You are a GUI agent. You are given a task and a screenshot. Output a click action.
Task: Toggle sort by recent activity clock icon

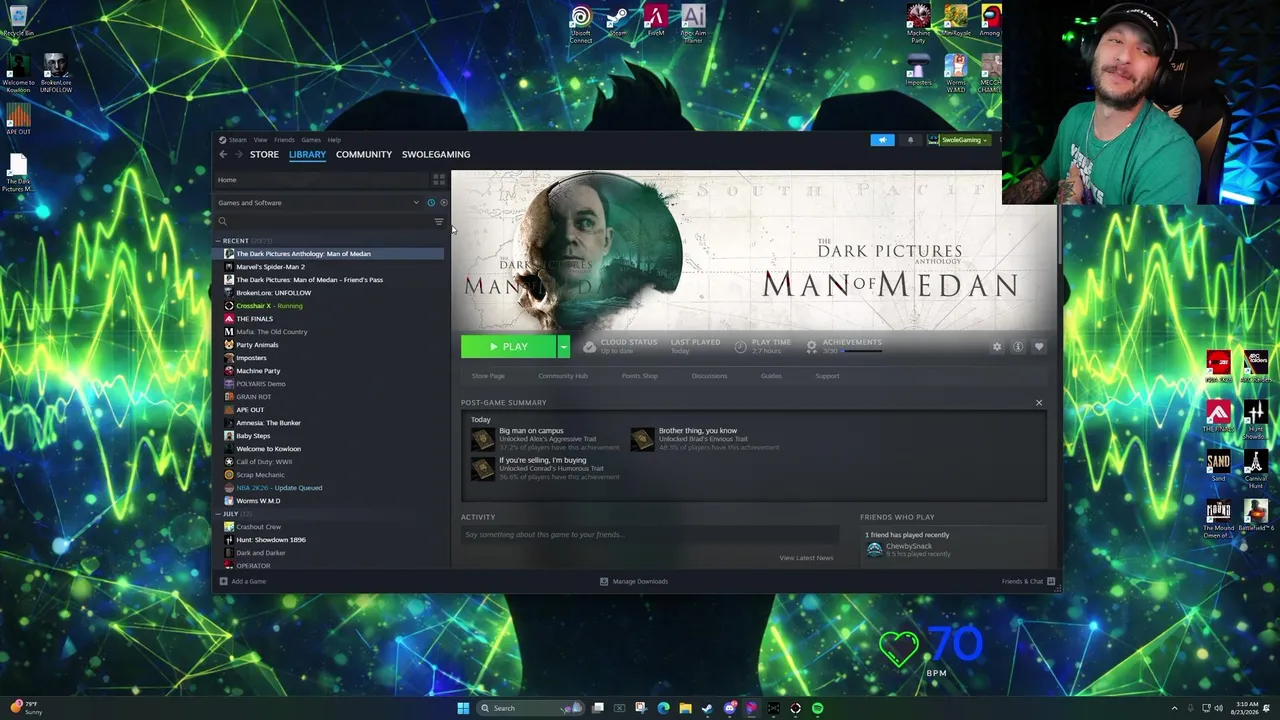click(x=431, y=203)
